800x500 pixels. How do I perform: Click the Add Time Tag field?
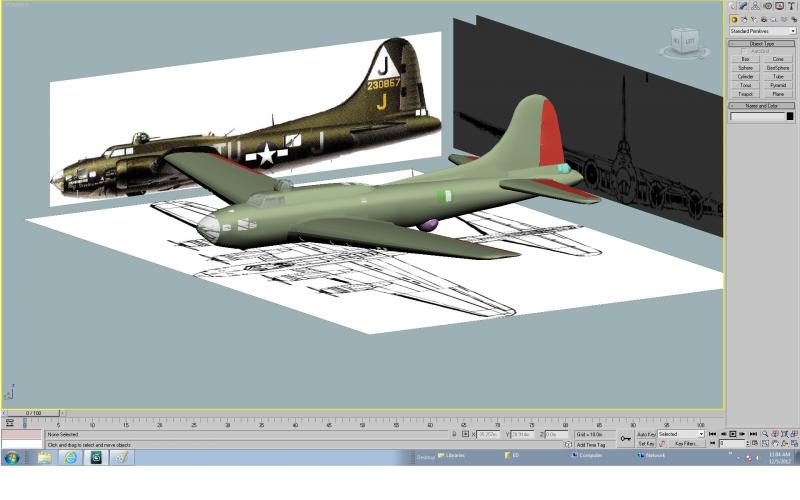pos(594,445)
